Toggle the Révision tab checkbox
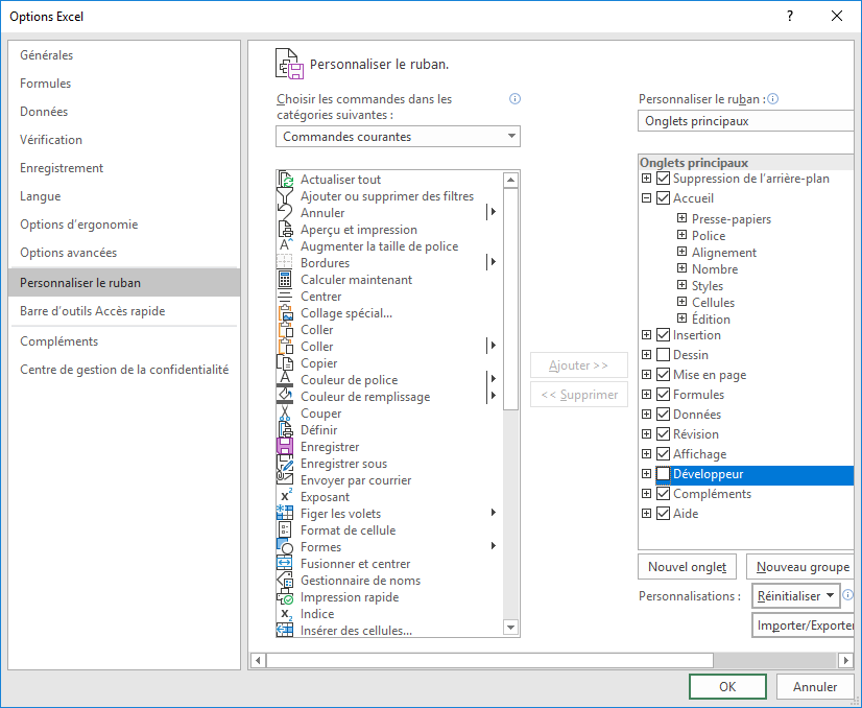The height and width of the screenshot is (708, 862). tap(664, 434)
